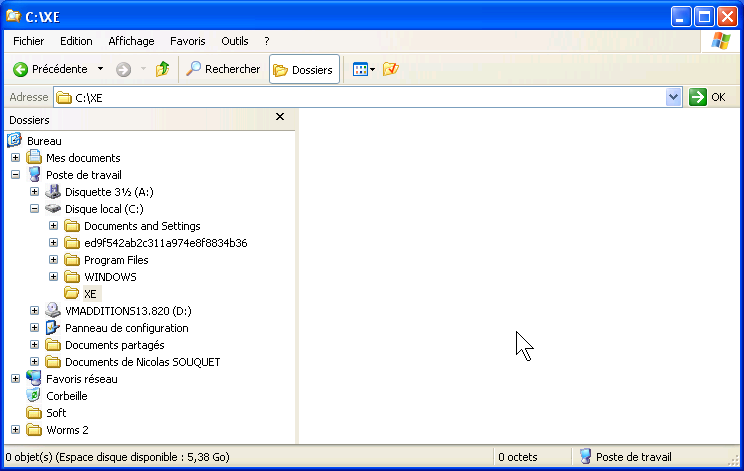Image resolution: width=744 pixels, height=471 pixels.
Task: Open the Fichier menu
Action: [29, 41]
